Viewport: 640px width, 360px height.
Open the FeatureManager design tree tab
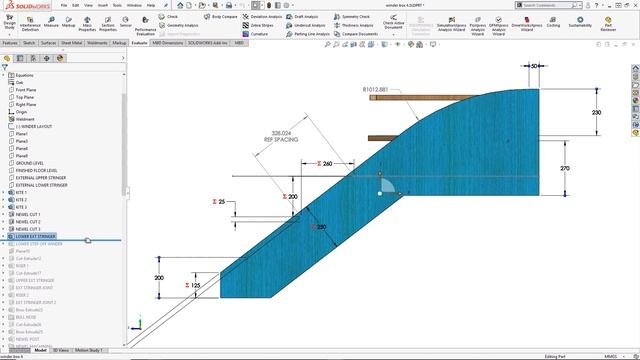pyautogui.click(x=7, y=58)
